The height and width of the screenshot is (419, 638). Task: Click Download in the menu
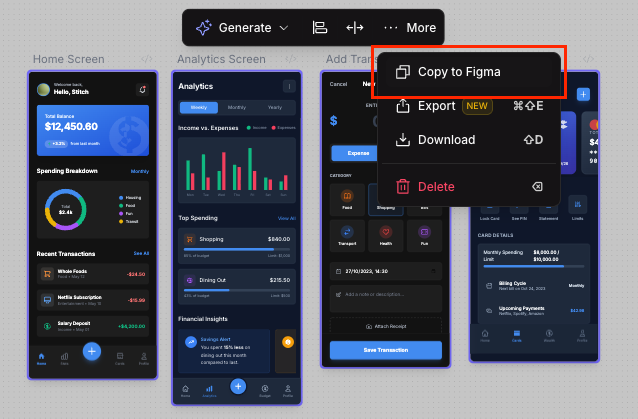446,140
